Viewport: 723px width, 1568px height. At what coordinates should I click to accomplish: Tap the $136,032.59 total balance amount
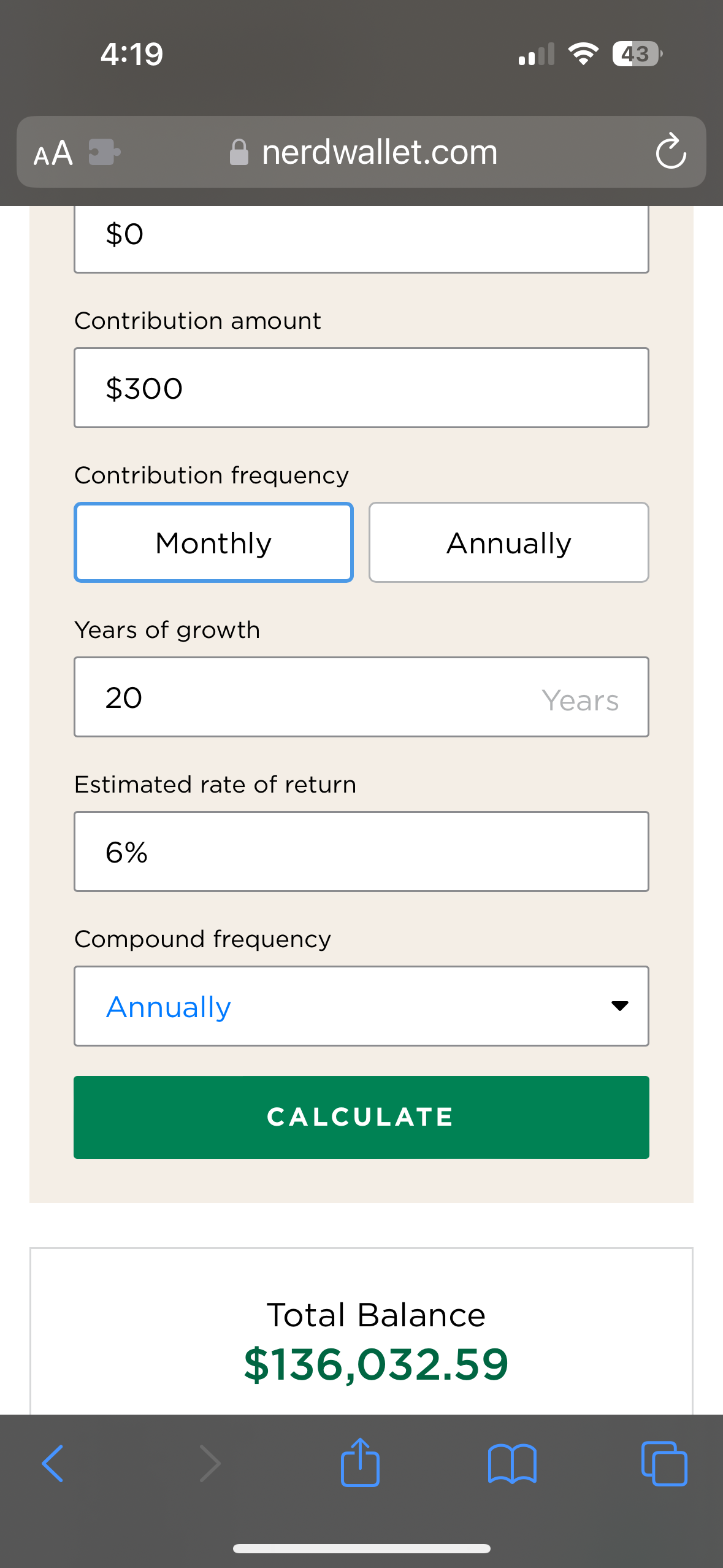tap(376, 1364)
